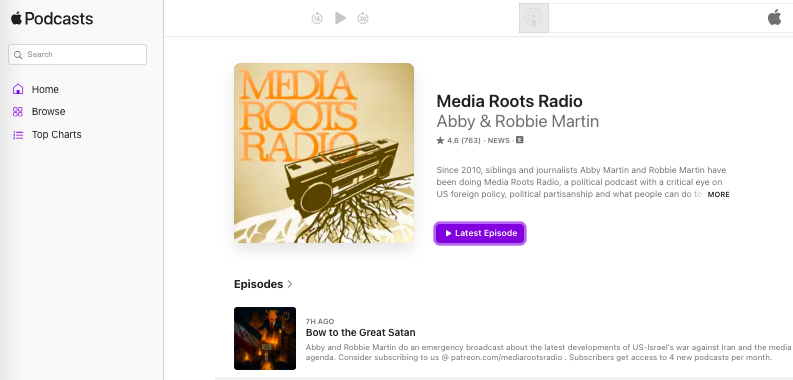Image resolution: width=793 pixels, height=380 pixels.
Task: Click the explicit E badge
Action: (x=519, y=140)
